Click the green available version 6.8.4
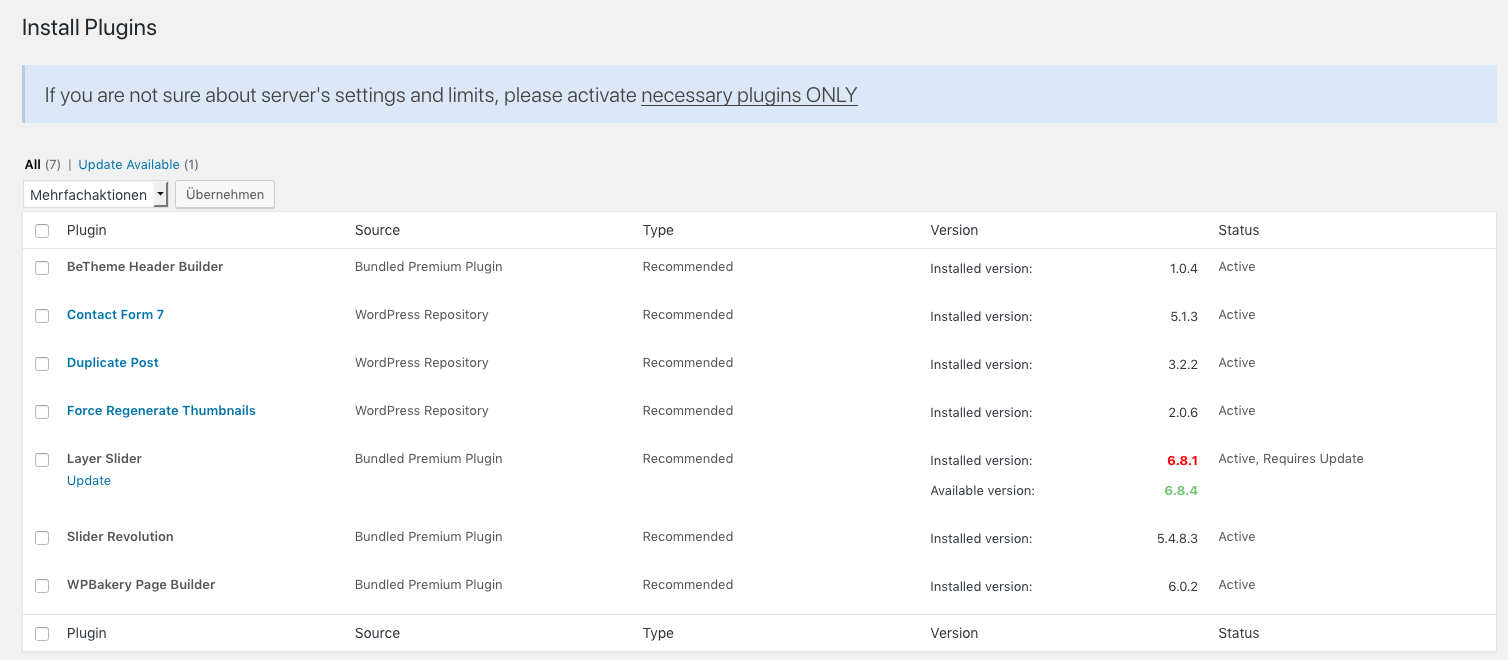This screenshot has width=1508, height=660. 1181,491
